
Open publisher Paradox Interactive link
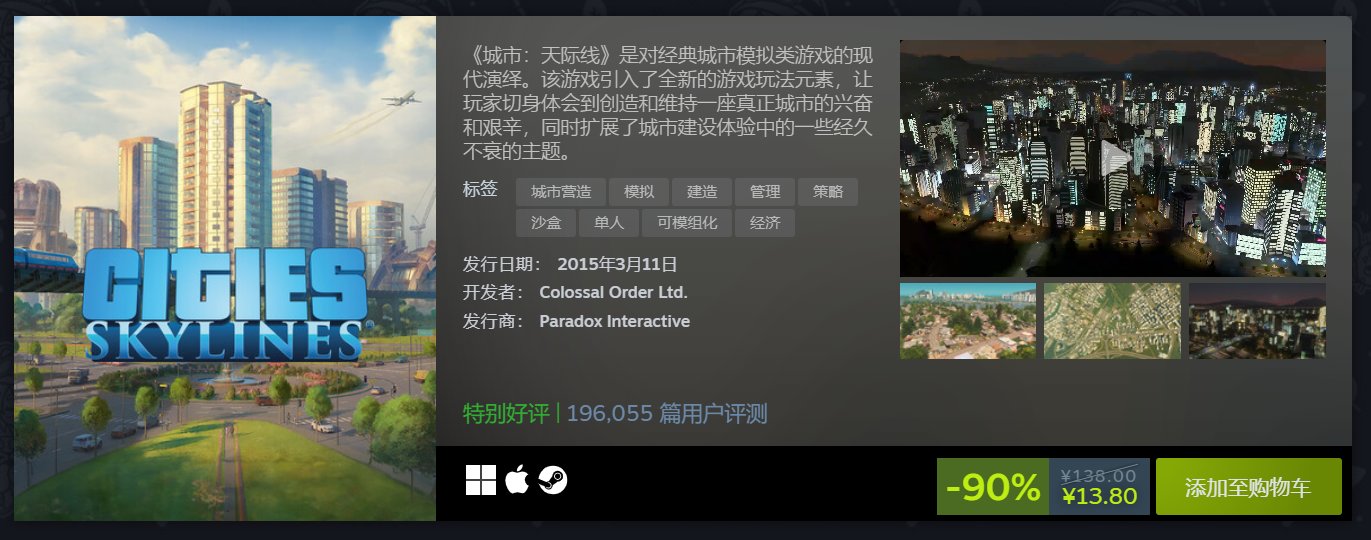click(x=614, y=322)
